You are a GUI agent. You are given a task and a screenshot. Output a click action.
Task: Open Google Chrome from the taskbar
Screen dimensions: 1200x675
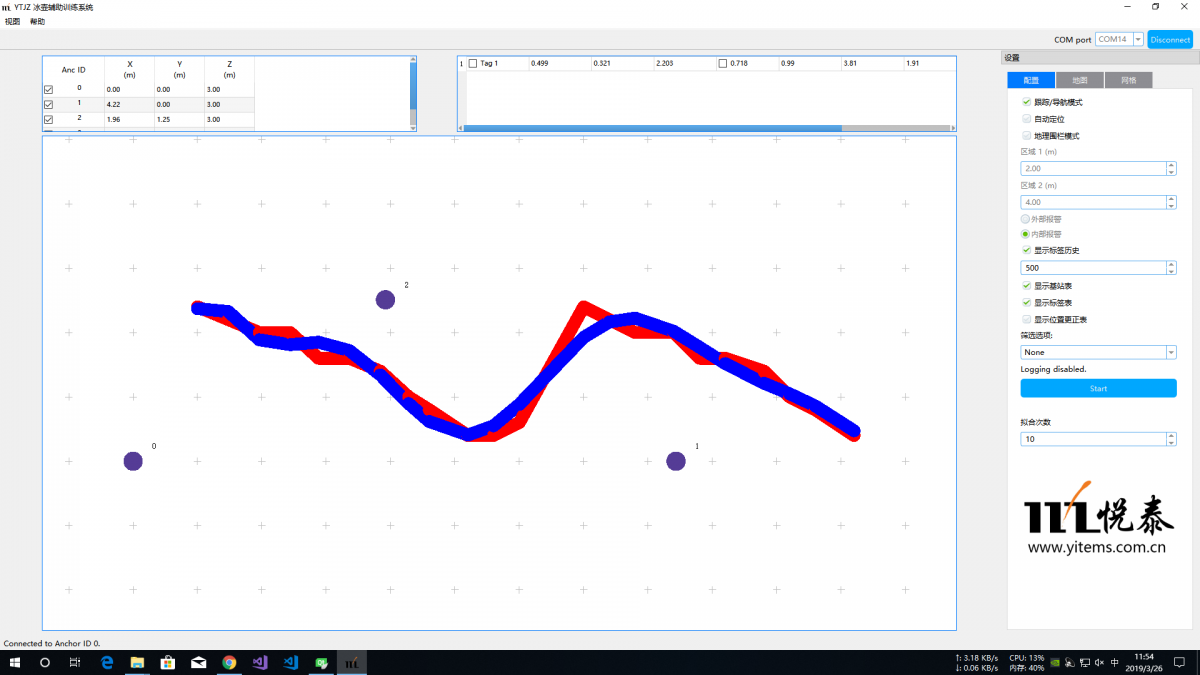(x=229, y=663)
